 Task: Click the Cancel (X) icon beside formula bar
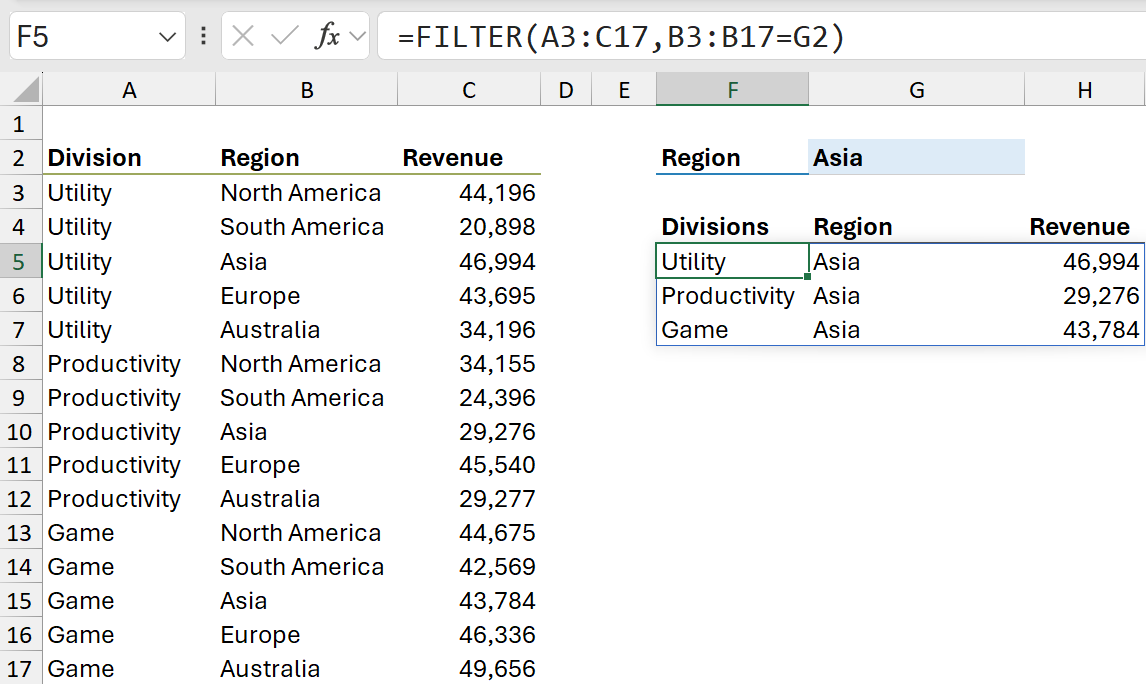[x=243, y=34]
